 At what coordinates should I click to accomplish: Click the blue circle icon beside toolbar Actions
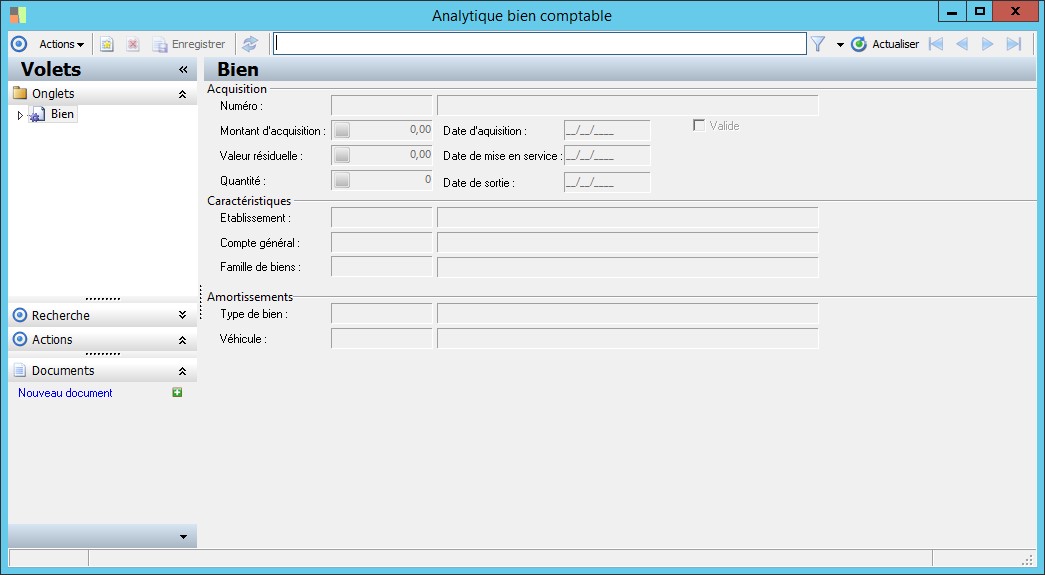coord(19,44)
